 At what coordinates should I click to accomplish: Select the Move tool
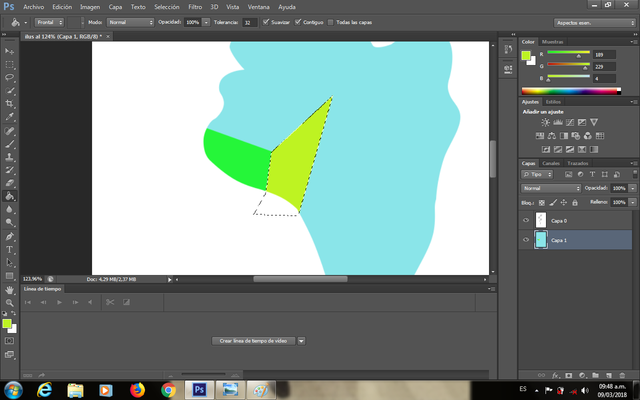click(x=10, y=50)
